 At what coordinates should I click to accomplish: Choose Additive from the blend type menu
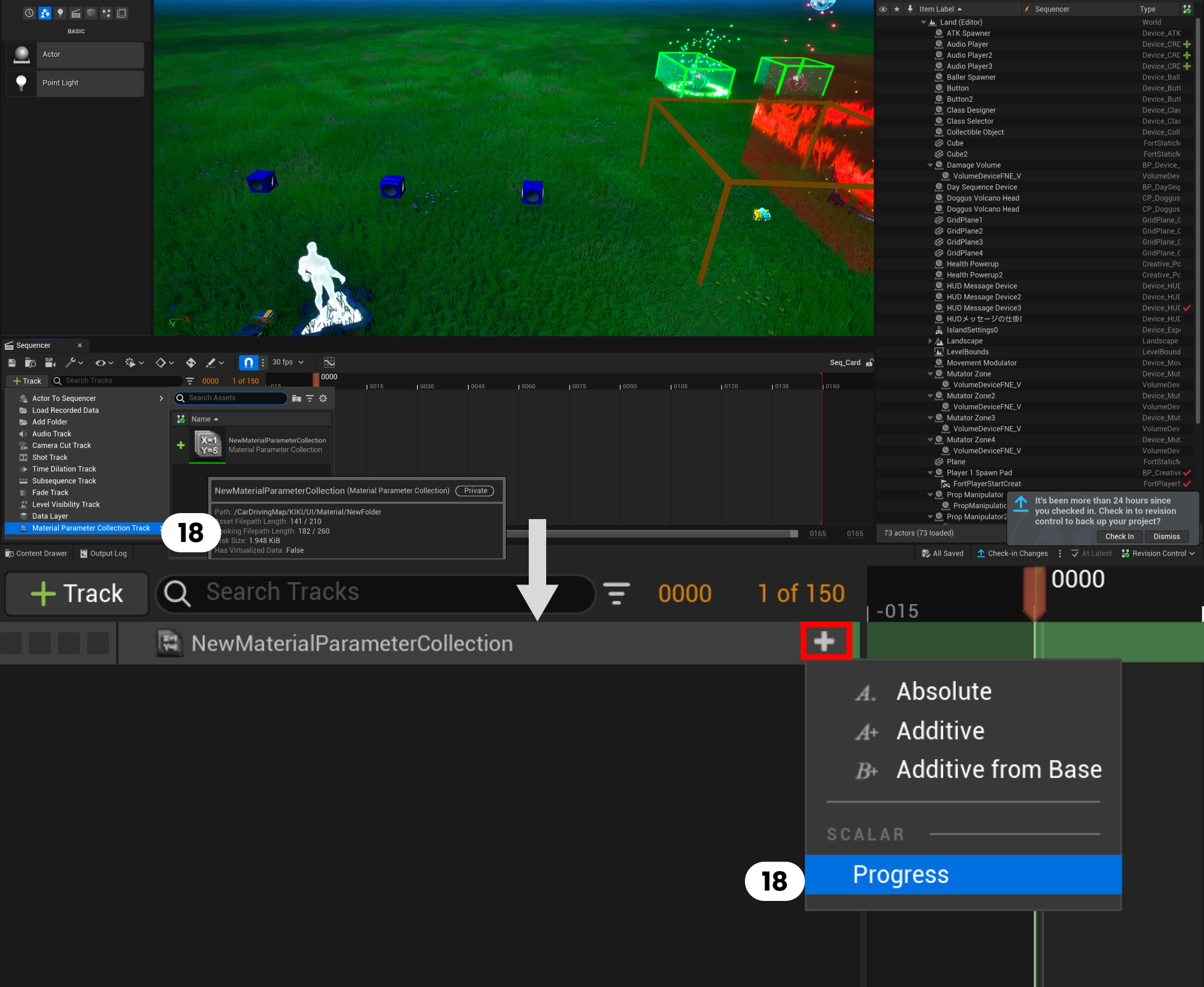[940, 730]
